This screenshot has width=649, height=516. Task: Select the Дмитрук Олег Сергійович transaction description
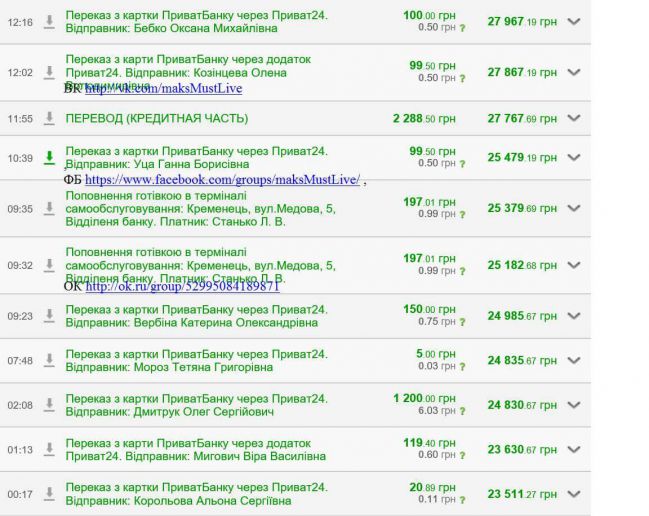tap(196, 405)
